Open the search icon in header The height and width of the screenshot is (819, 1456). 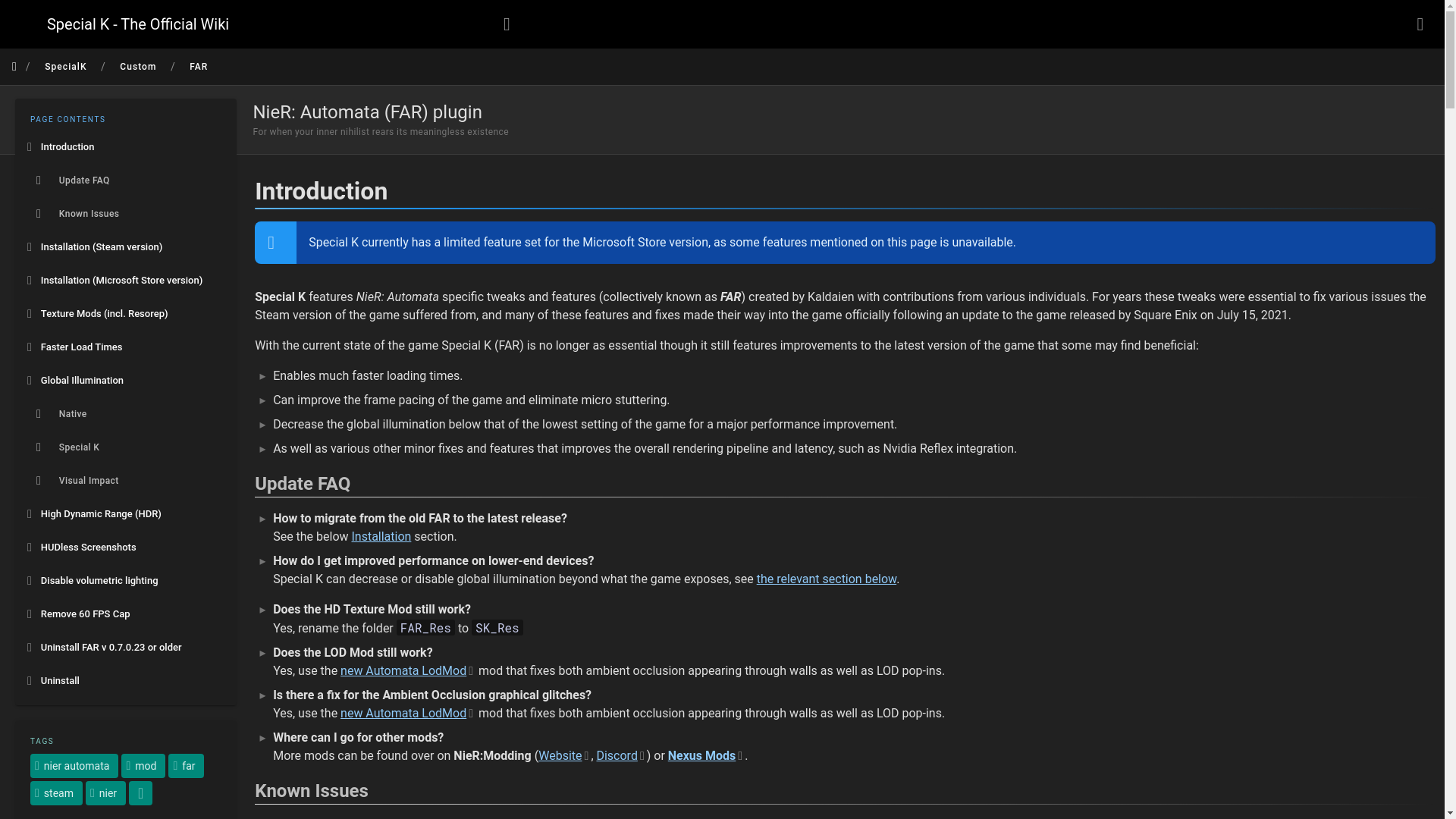click(x=507, y=24)
